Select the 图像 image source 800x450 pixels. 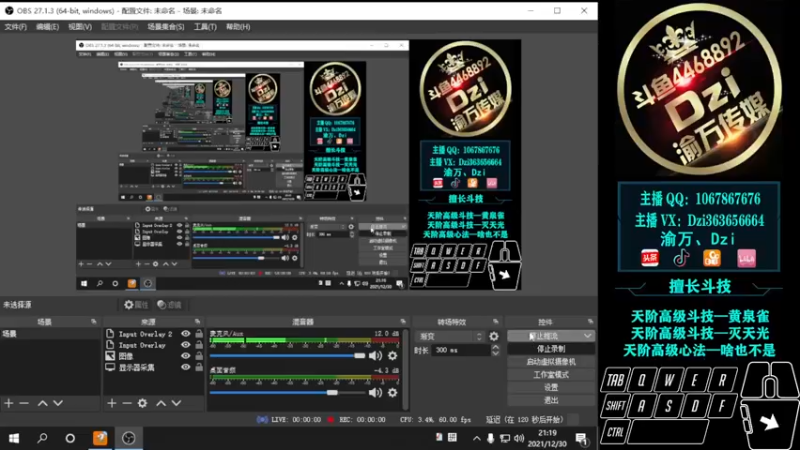(x=126, y=356)
